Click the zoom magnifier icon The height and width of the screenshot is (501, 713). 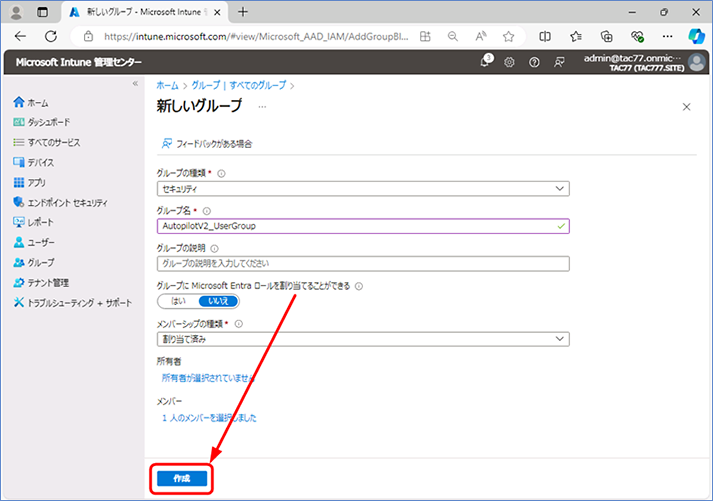pyautogui.click(x=452, y=36)
